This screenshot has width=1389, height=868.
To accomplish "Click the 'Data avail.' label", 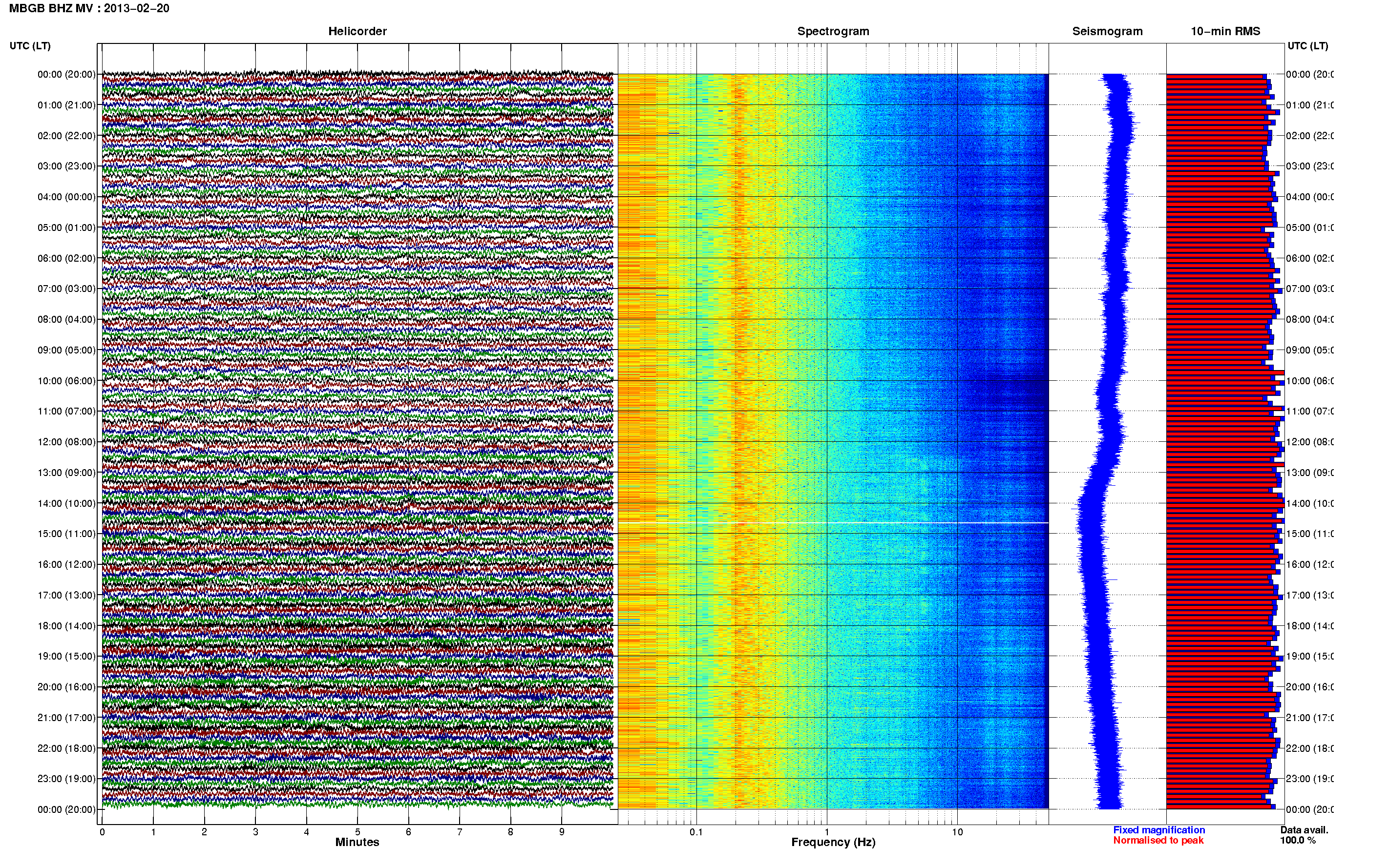I will [1304, 830].
